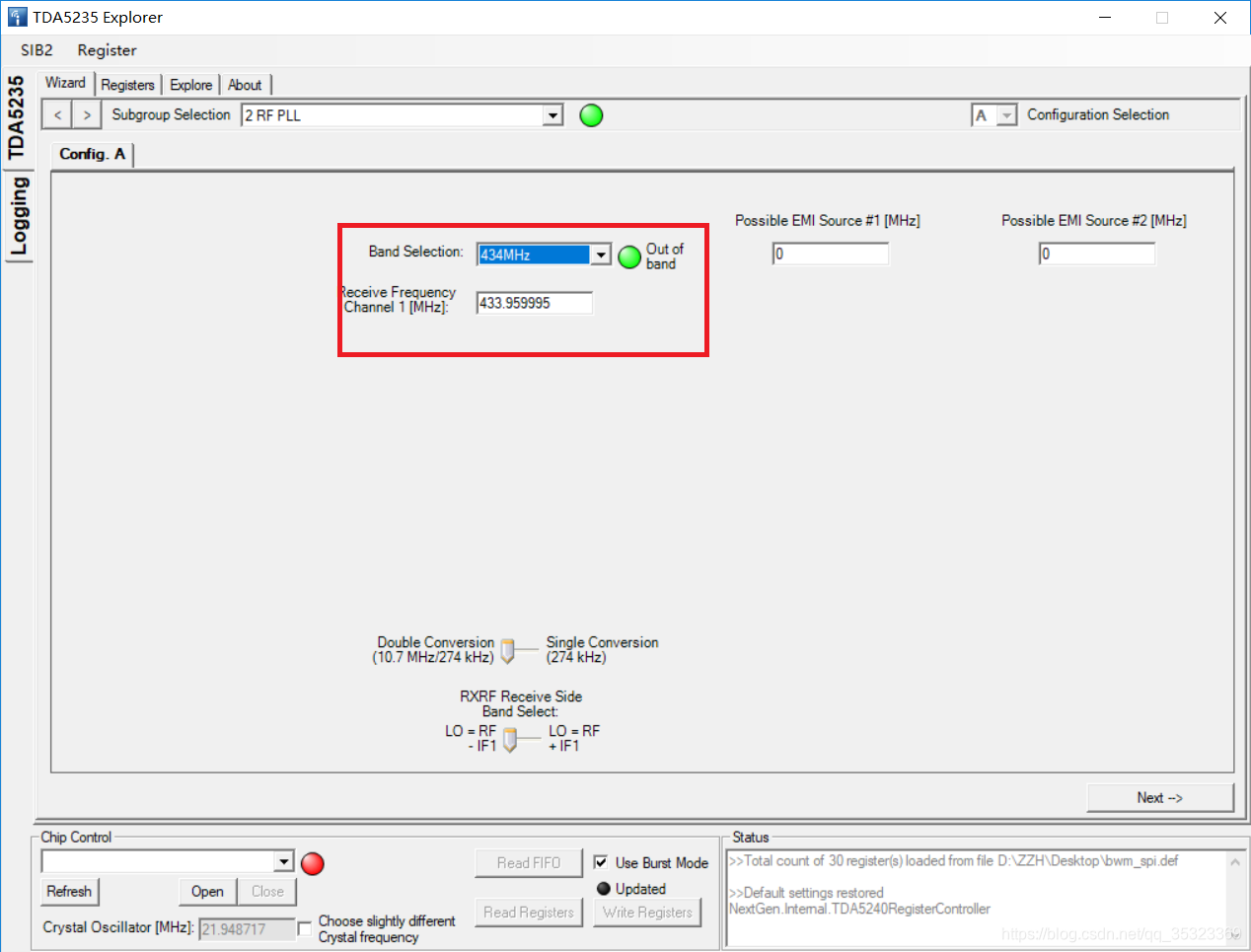Open the SIB2 menu
Screen dimensions: 1251x952
[x=37, y=50]
